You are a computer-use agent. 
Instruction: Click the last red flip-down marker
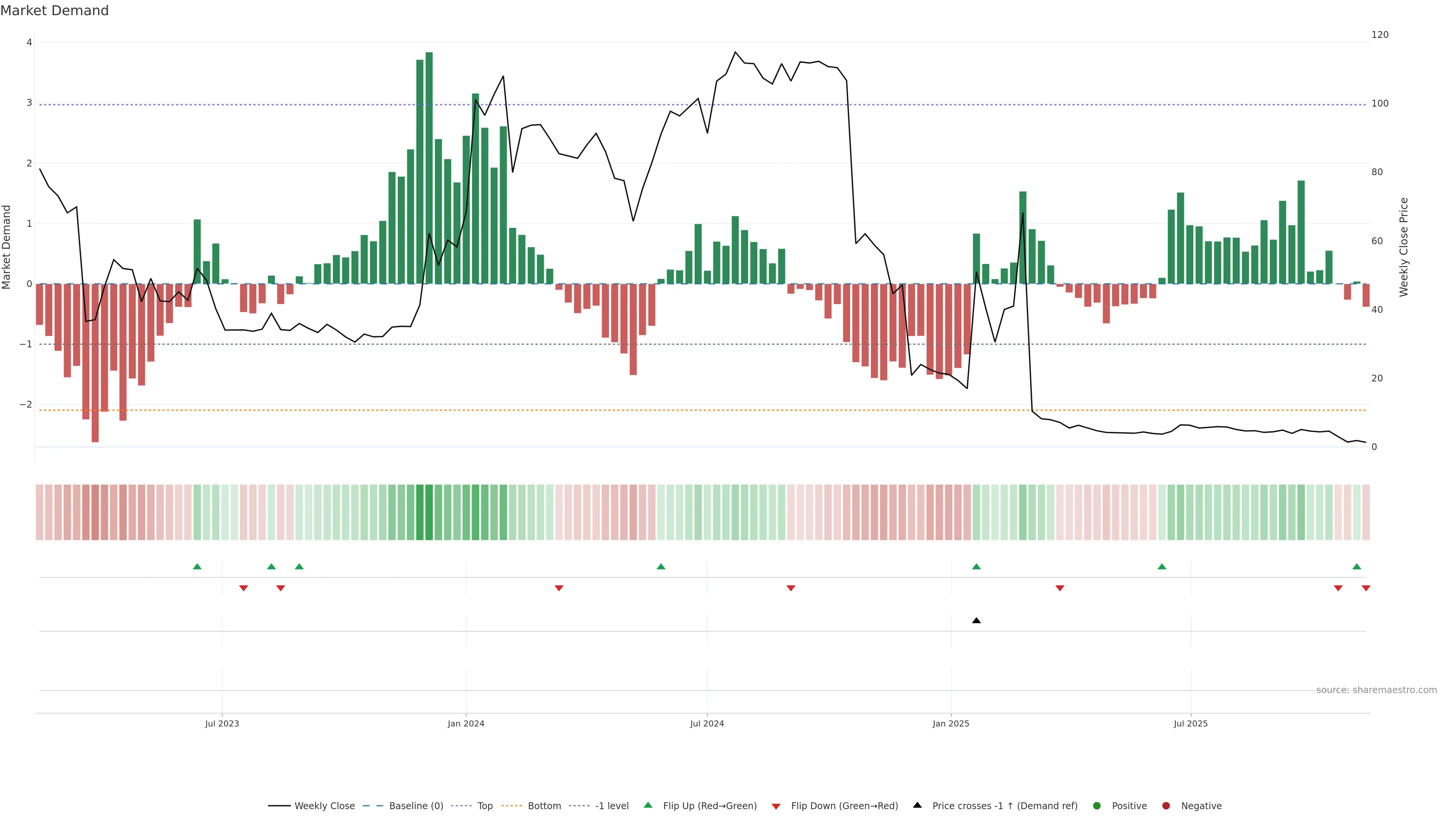(1366, 588)
